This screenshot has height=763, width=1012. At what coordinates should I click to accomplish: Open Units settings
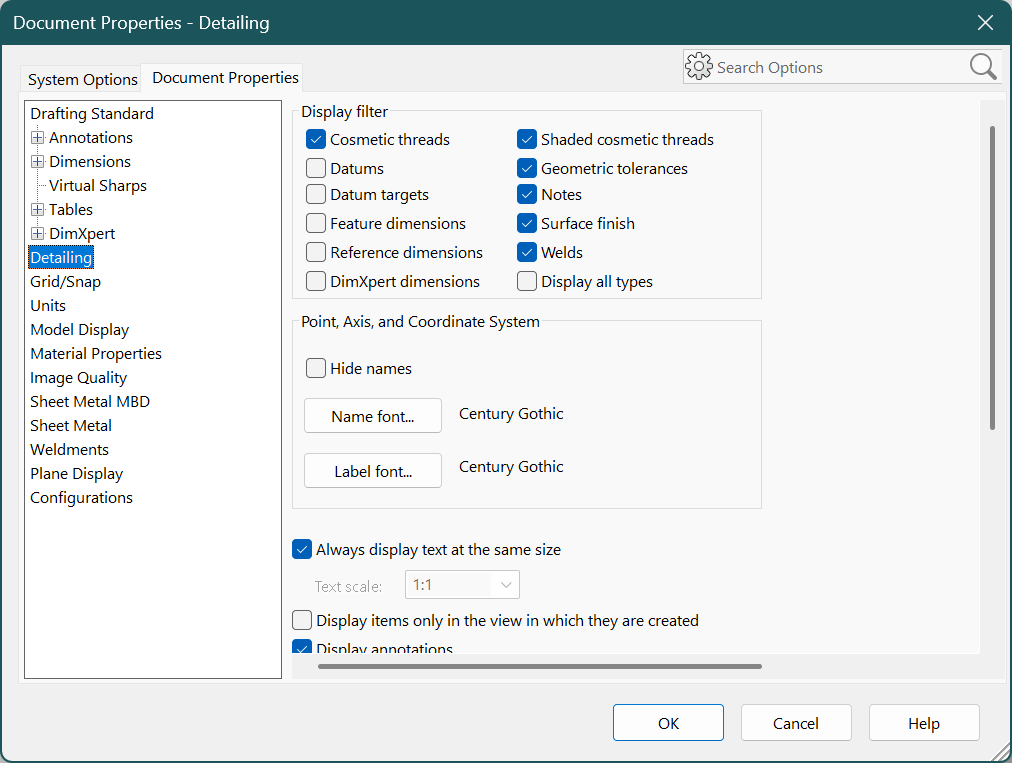48,305
